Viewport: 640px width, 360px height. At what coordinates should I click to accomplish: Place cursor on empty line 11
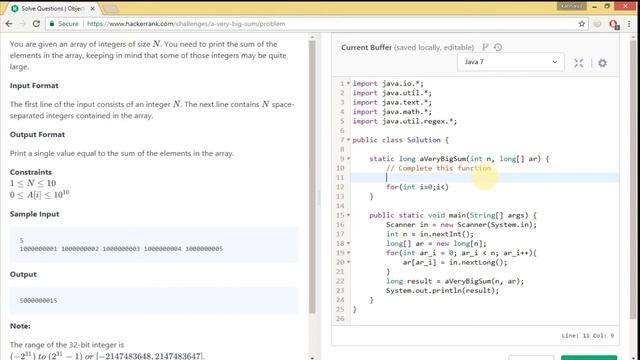(x=484, y=177)
